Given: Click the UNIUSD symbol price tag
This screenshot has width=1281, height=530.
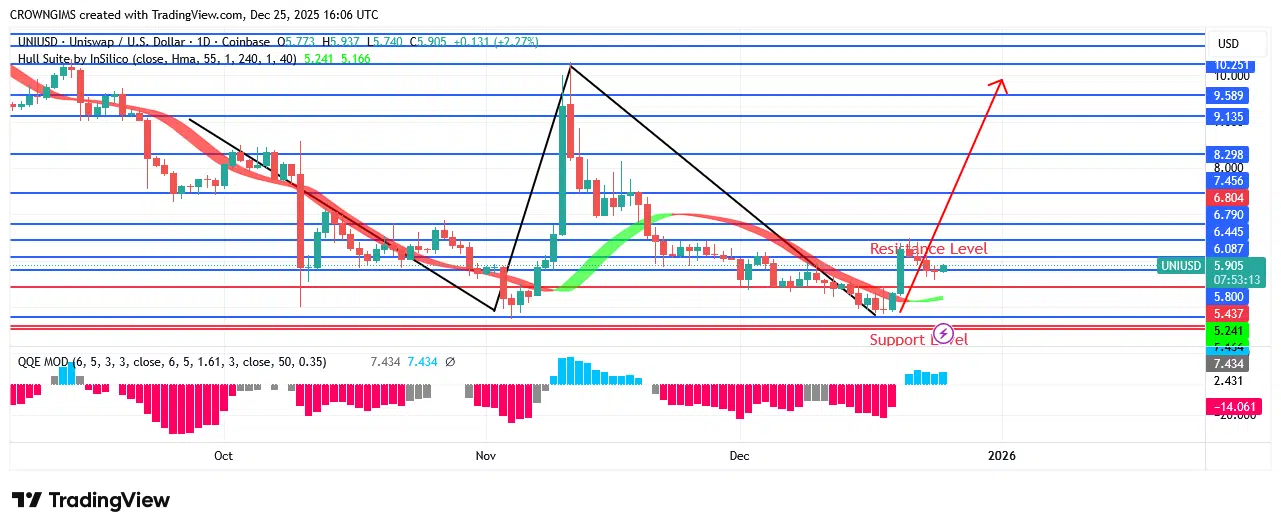Looking at the screenshot, I should [x=1180, y=266].
